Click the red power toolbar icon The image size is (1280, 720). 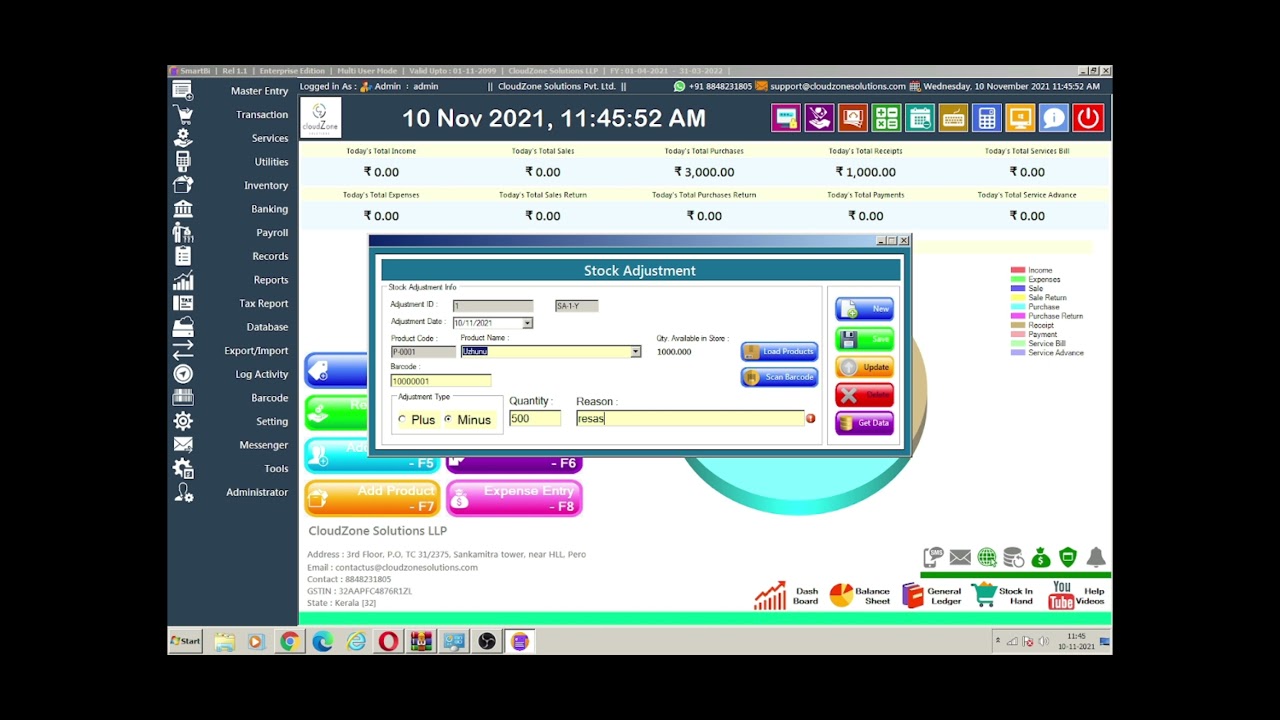pyautogui.click(x=1088, y=118)
